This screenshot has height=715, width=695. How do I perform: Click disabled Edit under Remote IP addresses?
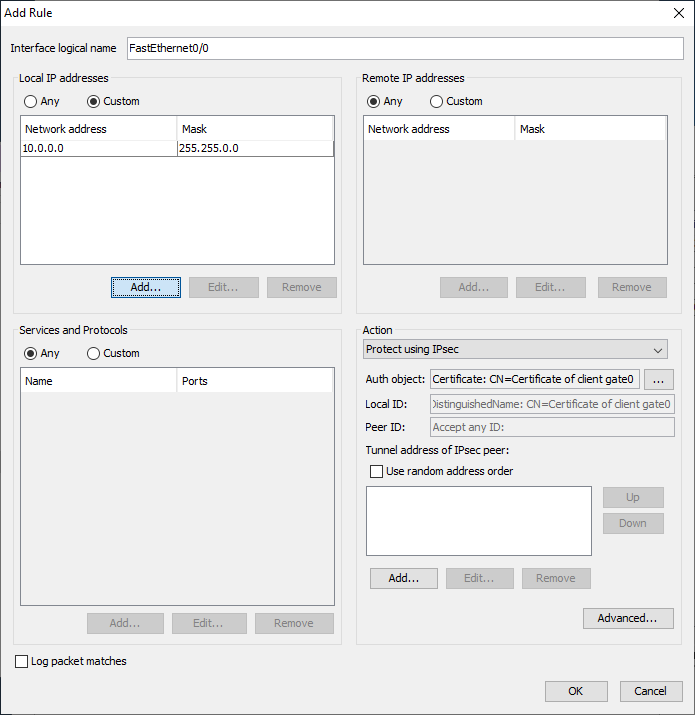550,287
